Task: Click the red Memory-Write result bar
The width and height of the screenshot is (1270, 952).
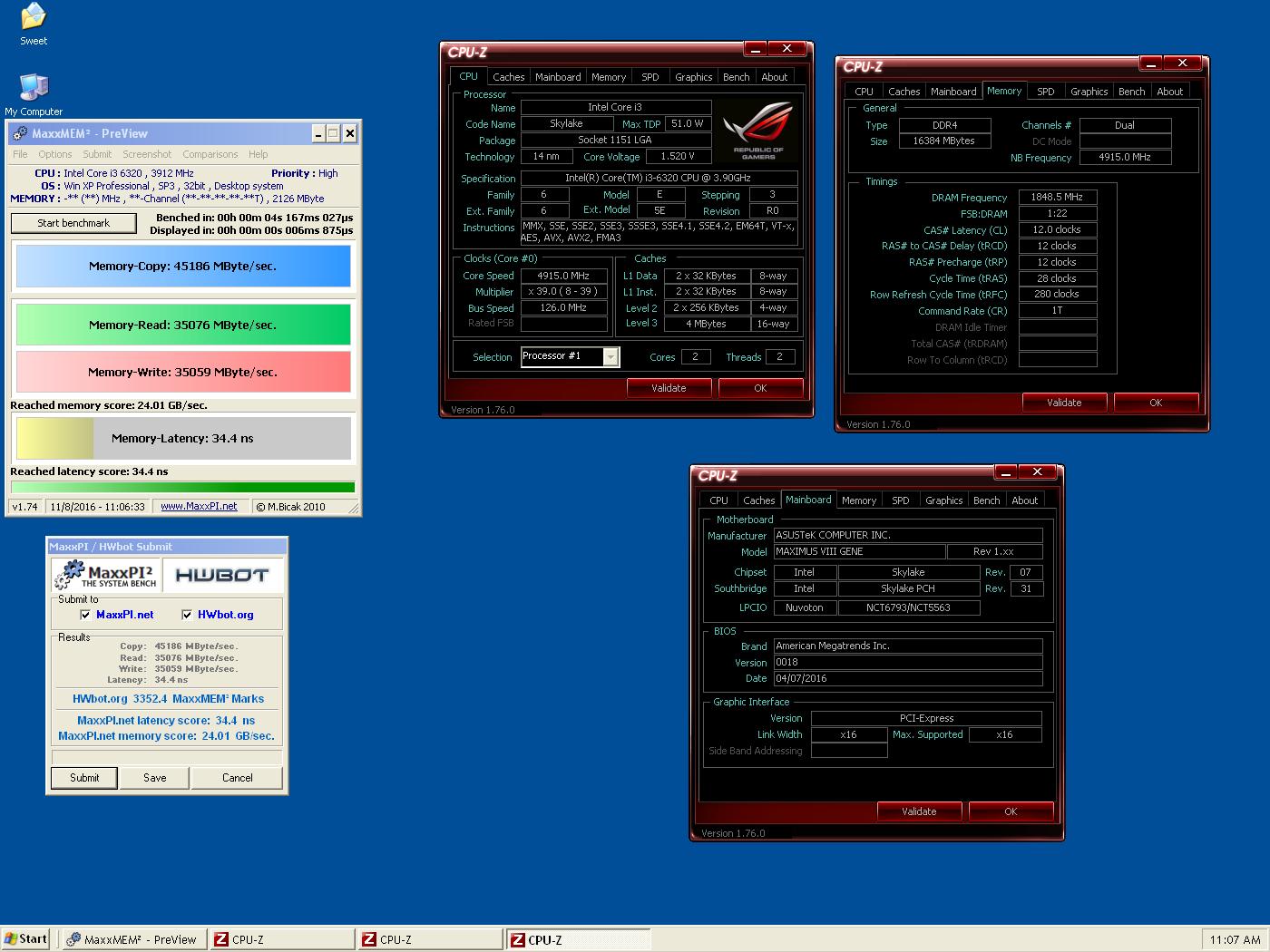Action: 183,372
